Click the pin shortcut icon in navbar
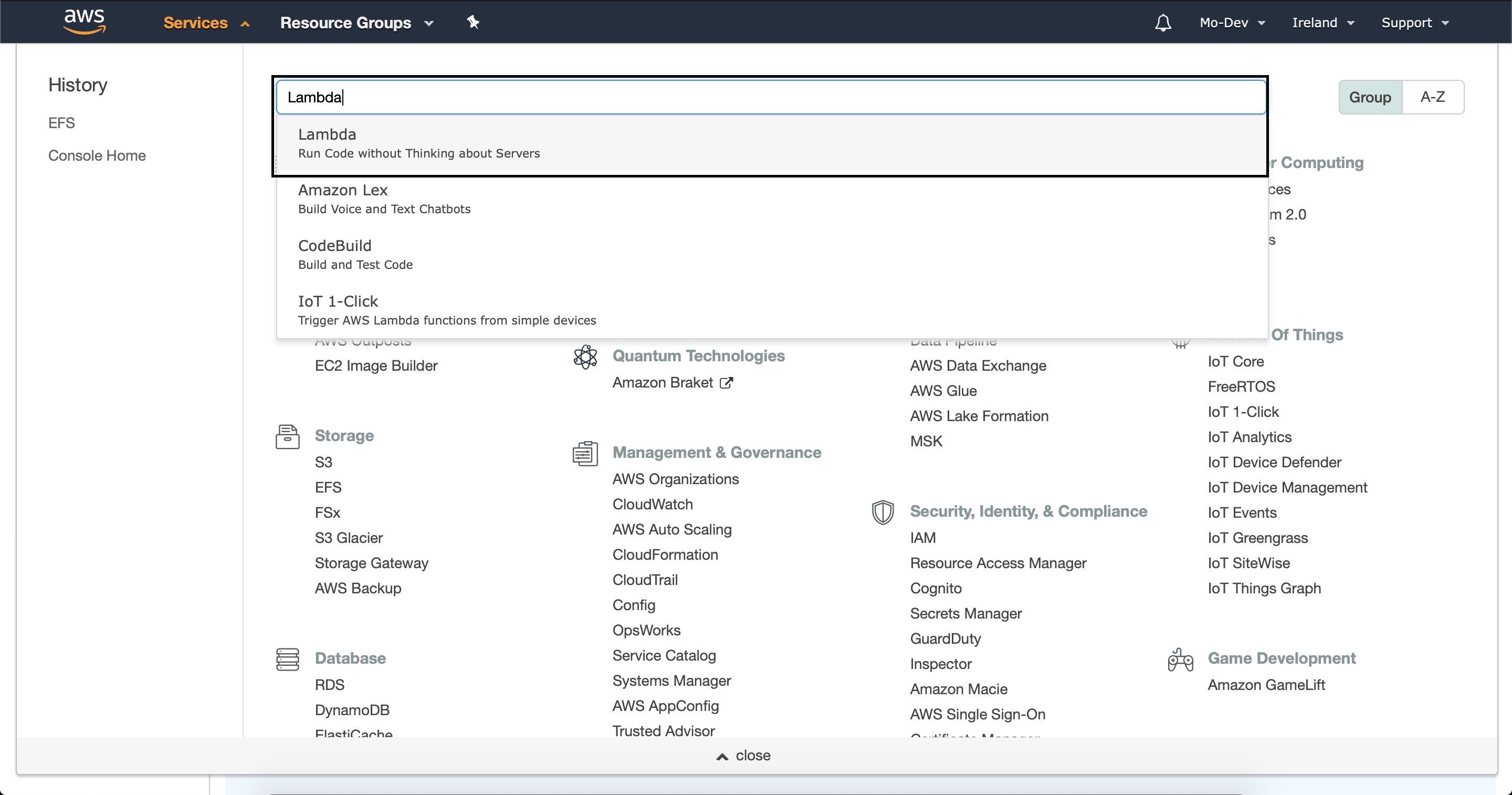This screenshot has height=795, width=1512. 473,22
